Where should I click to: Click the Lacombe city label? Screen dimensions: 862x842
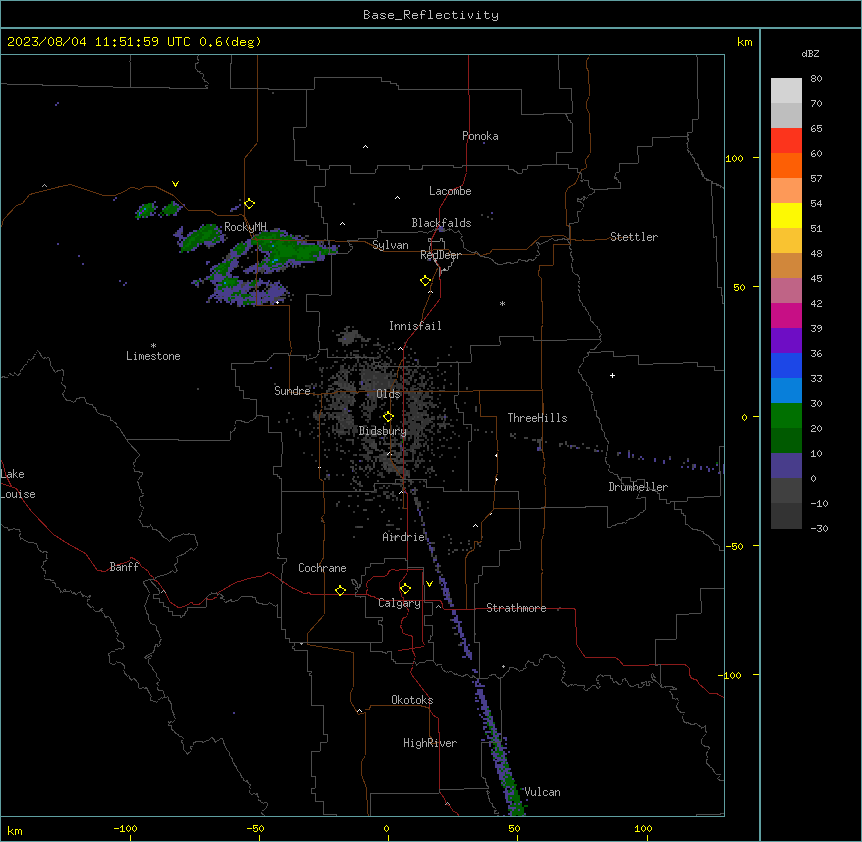click(450, 191)
